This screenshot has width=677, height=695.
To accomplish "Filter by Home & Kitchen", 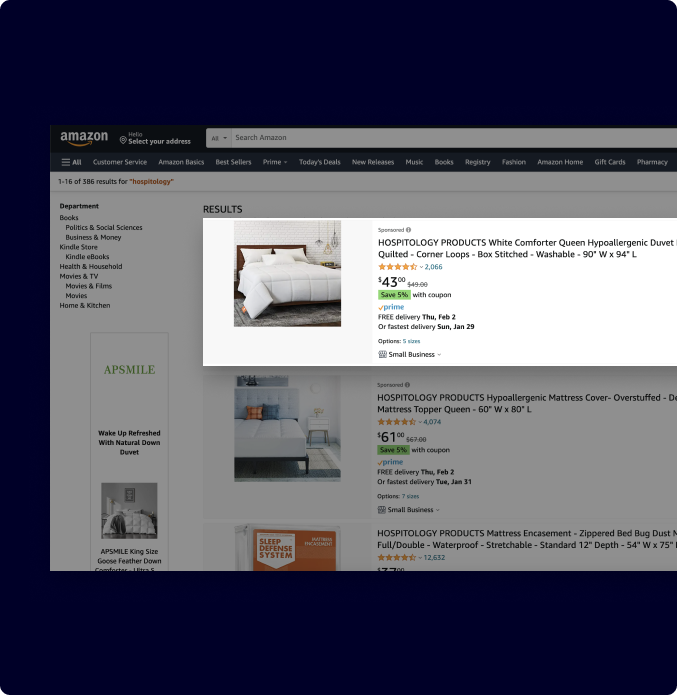I will click(x=85, y=305).
